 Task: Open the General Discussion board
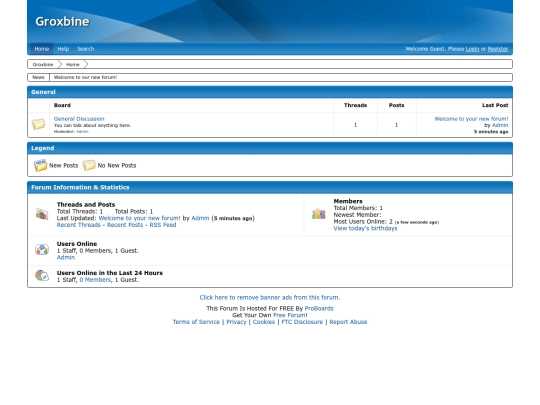[79, 119]
